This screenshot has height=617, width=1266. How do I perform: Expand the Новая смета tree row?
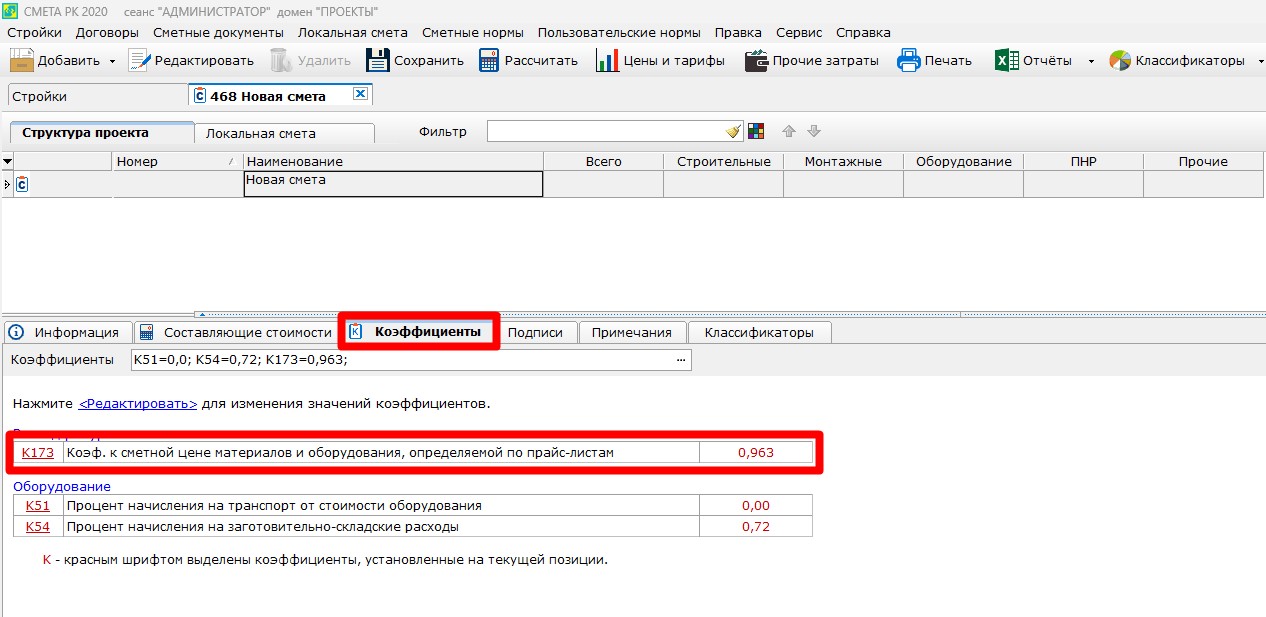[x=8, y=184]
